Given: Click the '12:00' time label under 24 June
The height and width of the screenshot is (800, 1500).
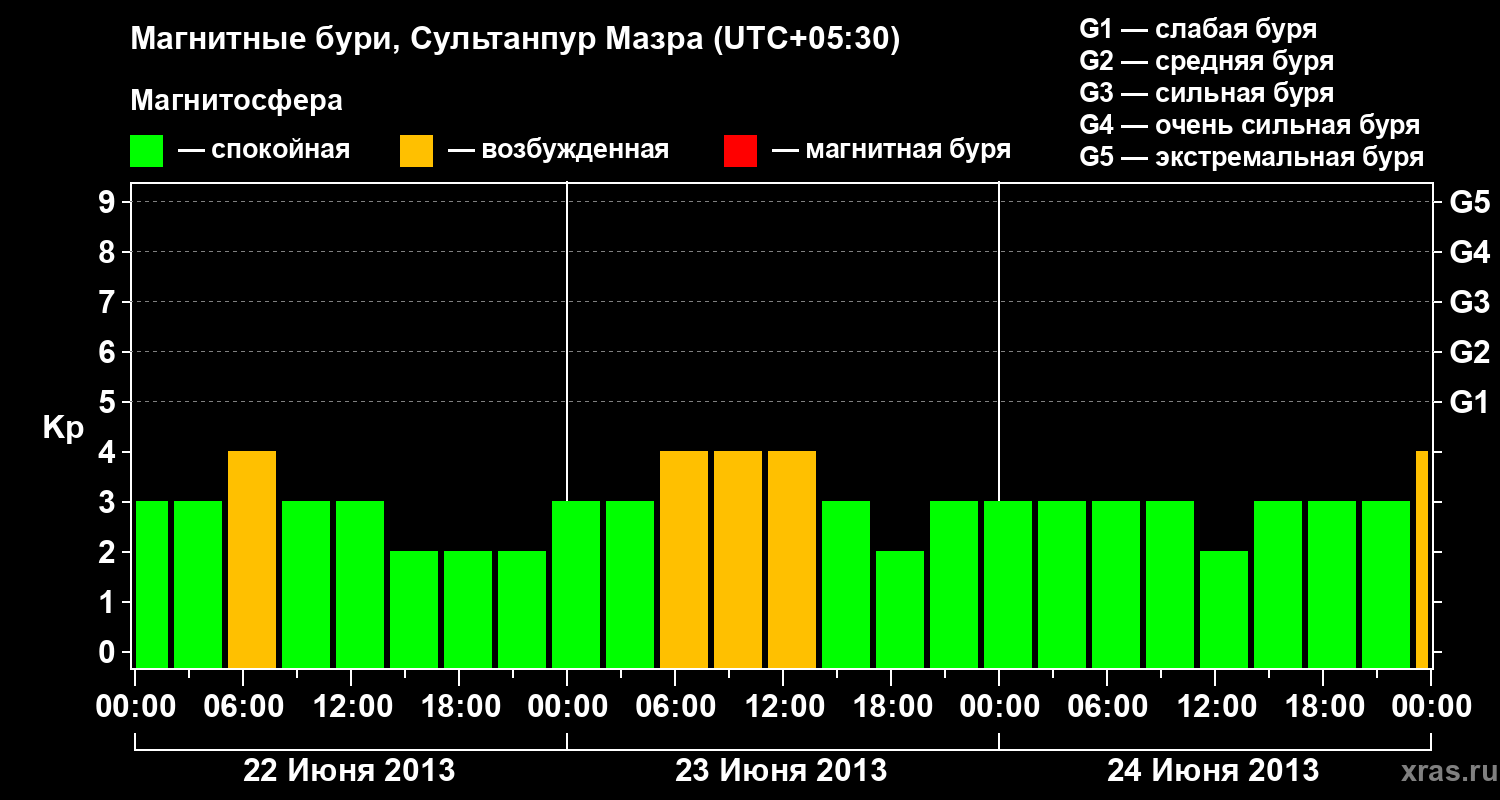Looking at the screenshot, I should [1216, 707].
